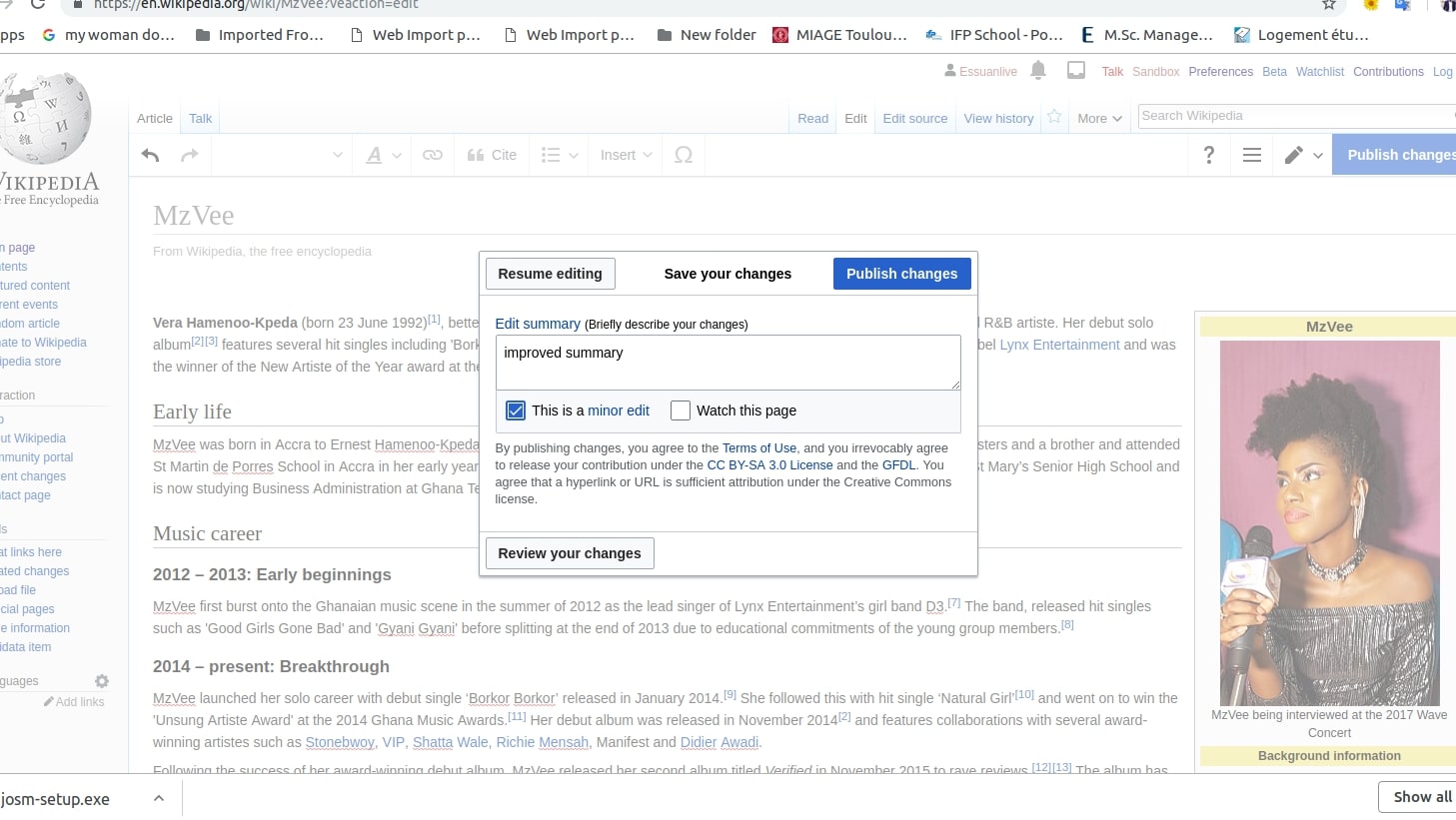Open the IFP School bookmark
This screenshot has height=820, width=1456.
point(995,35)
